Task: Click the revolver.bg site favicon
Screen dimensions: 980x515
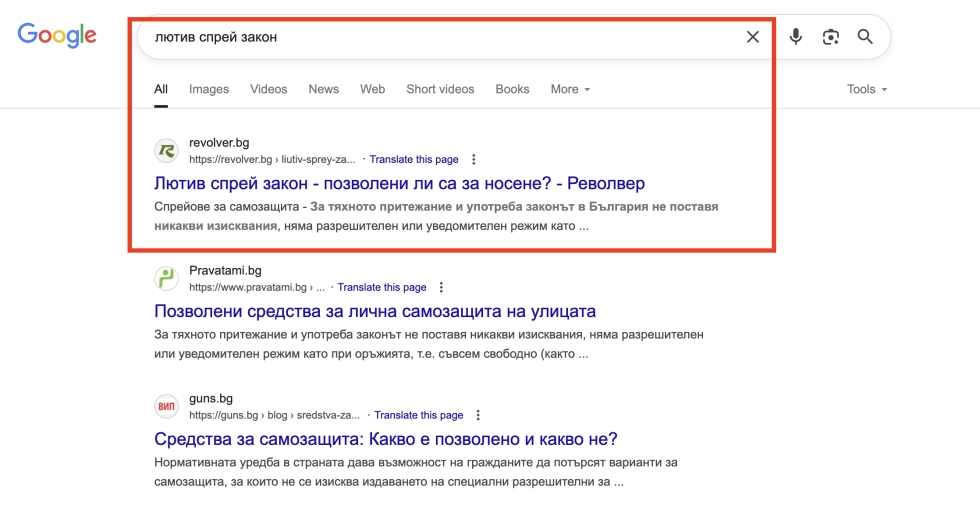Action: pos(166,151)
